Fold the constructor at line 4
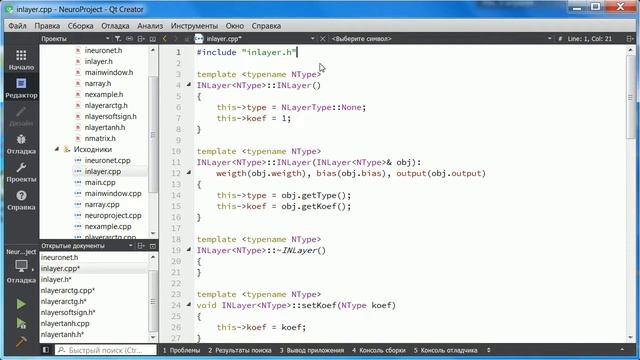 (x=189, y=84)
